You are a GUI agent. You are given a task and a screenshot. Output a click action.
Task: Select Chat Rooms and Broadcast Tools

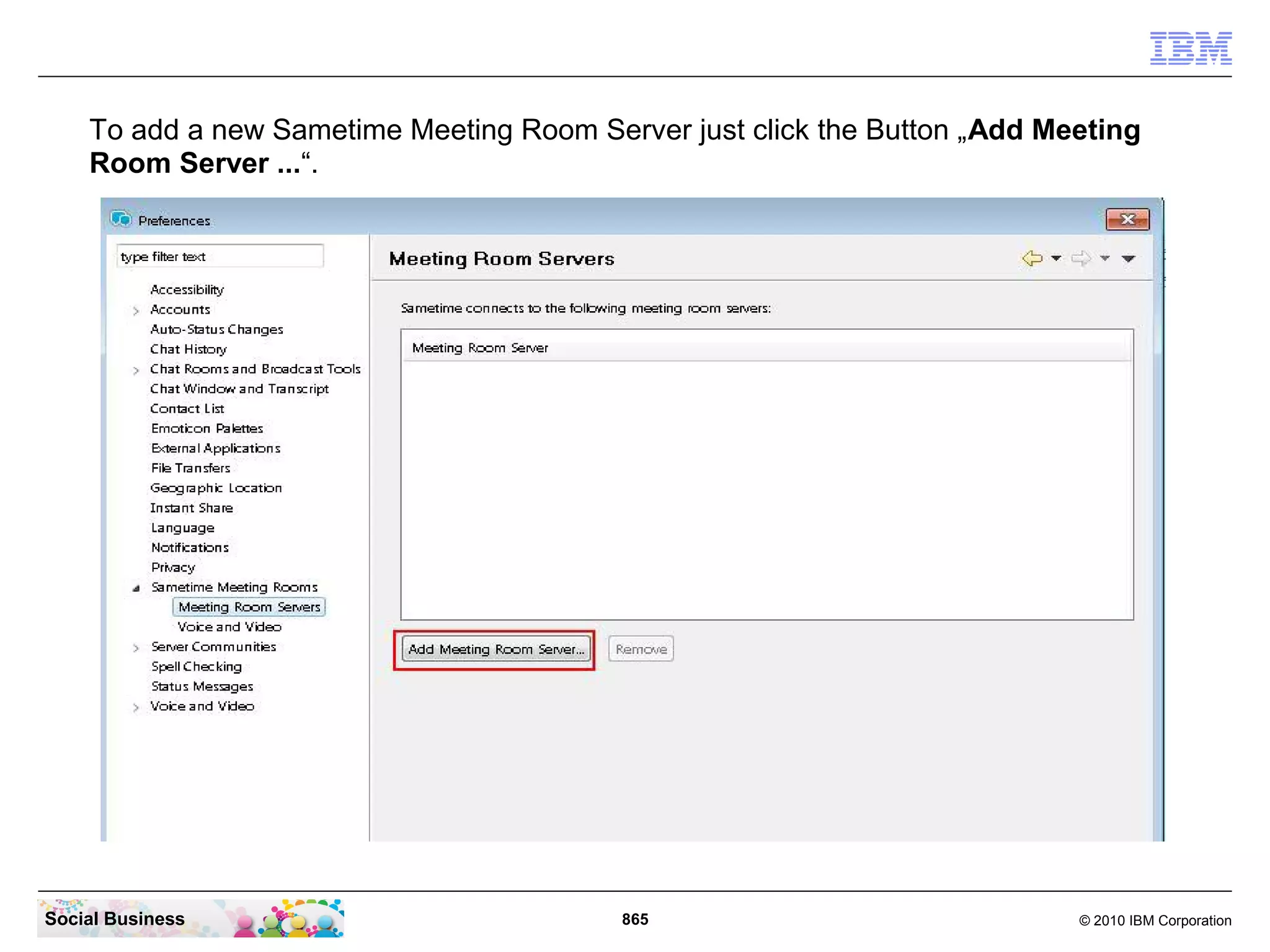tap(255, 369)
